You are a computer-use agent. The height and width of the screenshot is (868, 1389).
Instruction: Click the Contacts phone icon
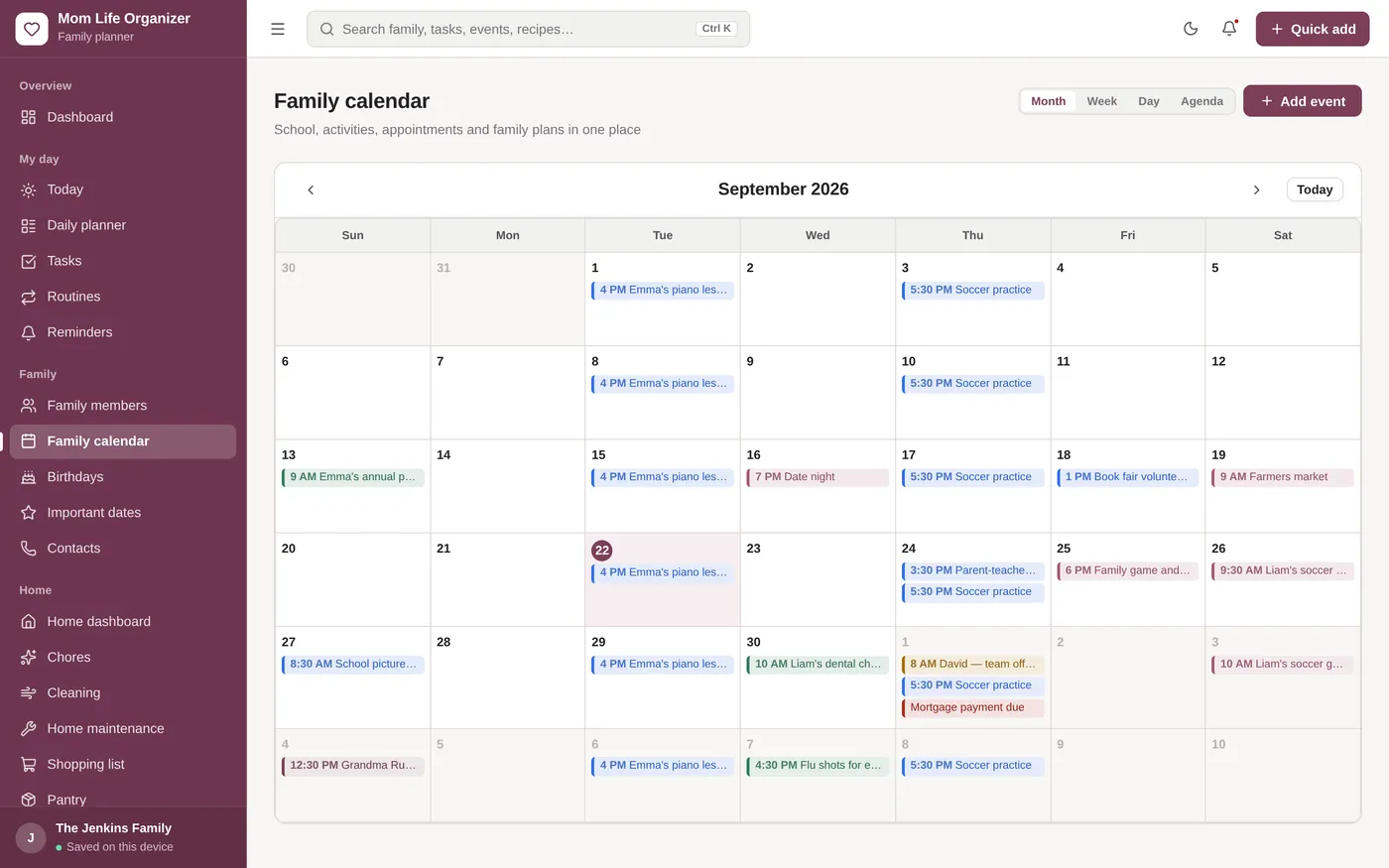(x=29, y=549)
